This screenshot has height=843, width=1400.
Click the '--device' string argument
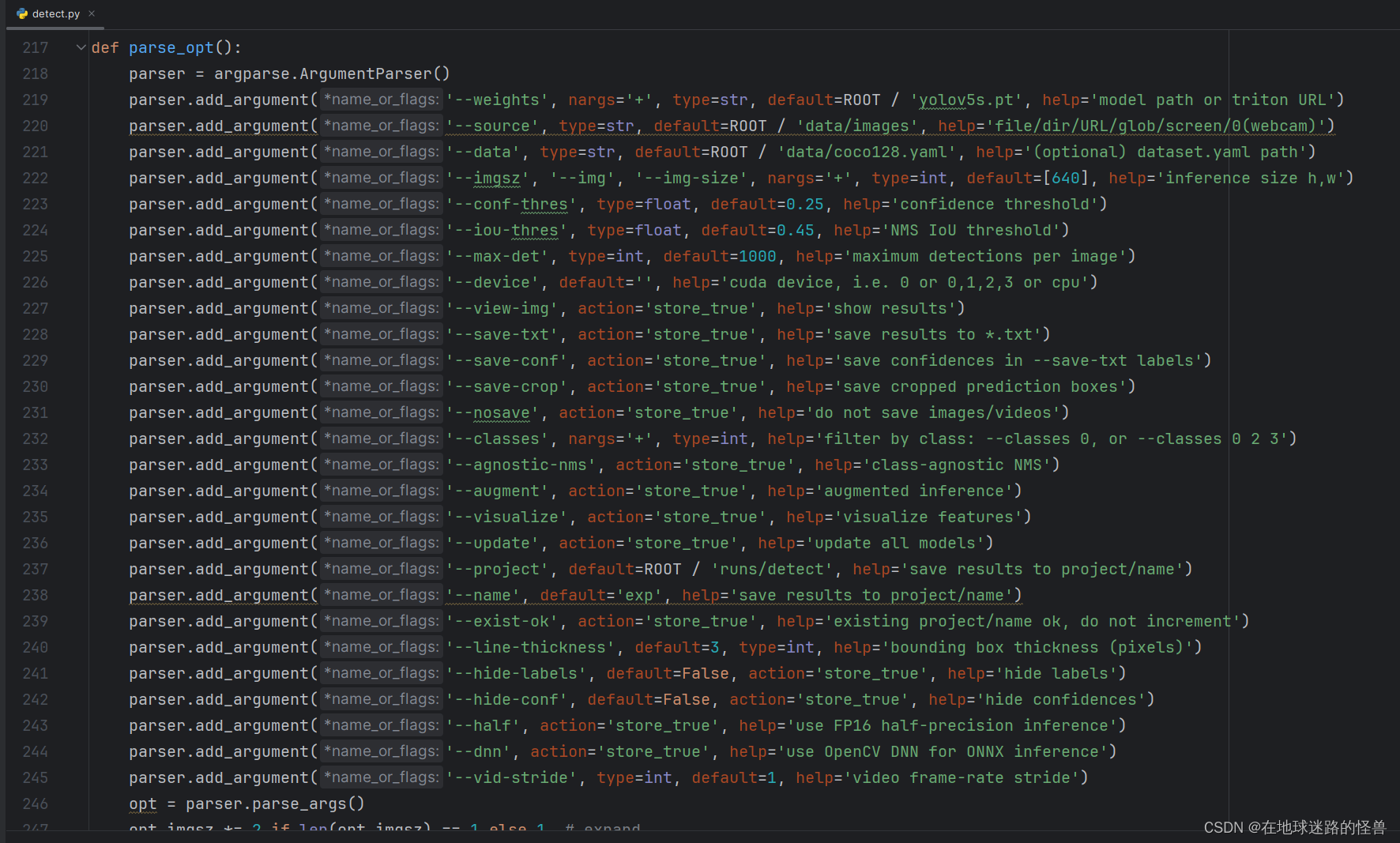tap(493, 282)
